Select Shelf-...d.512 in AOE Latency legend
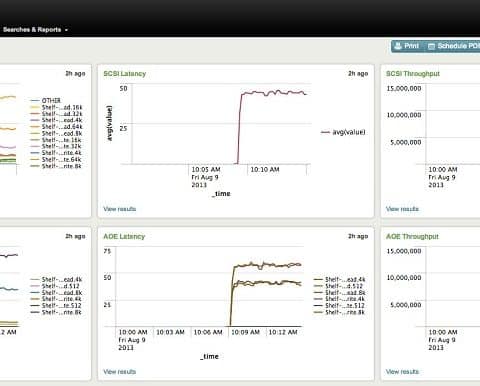This screenshot has height=386, width=480. coord(338,286)
